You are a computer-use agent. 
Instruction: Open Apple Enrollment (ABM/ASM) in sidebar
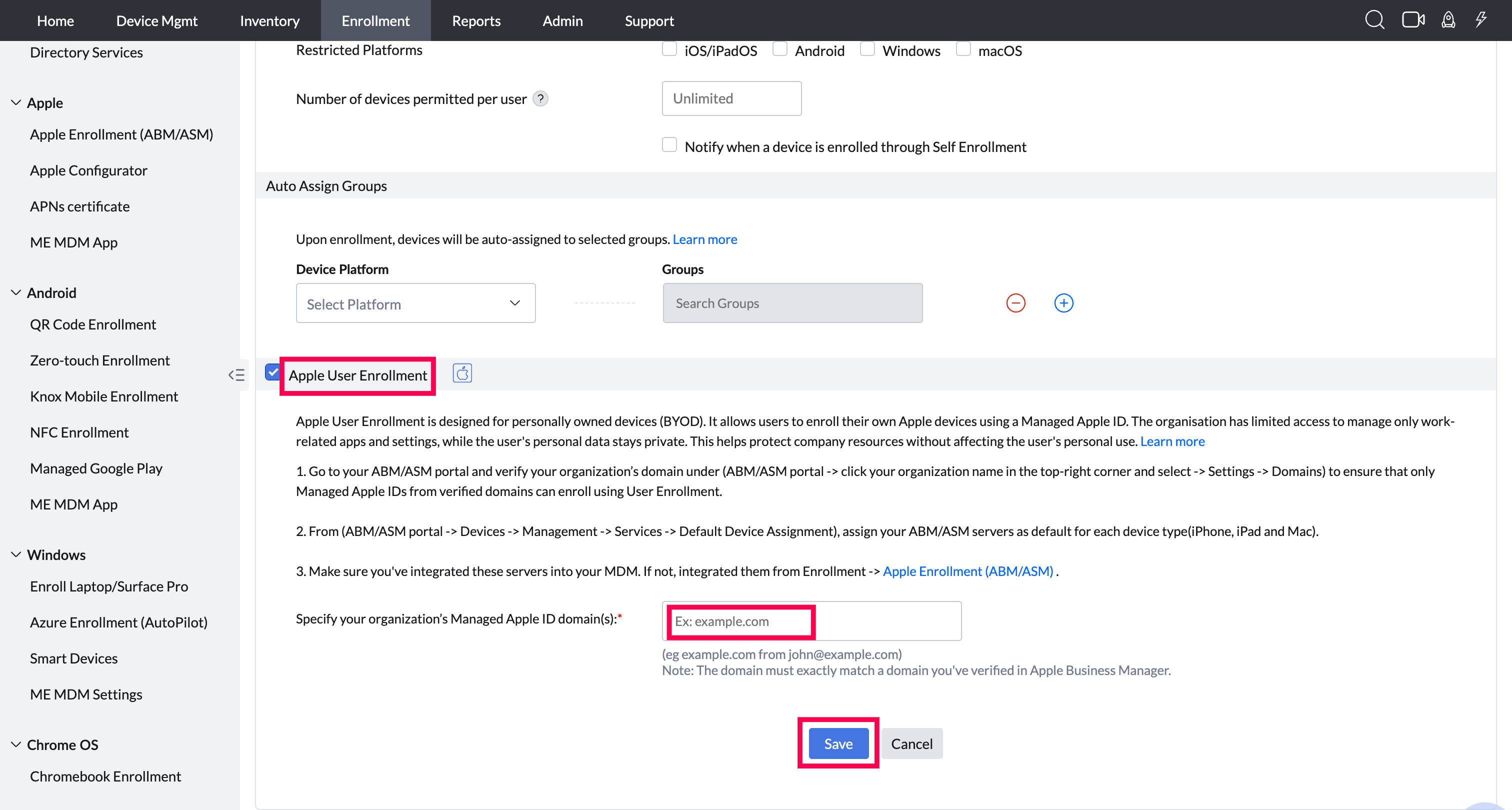121,134
